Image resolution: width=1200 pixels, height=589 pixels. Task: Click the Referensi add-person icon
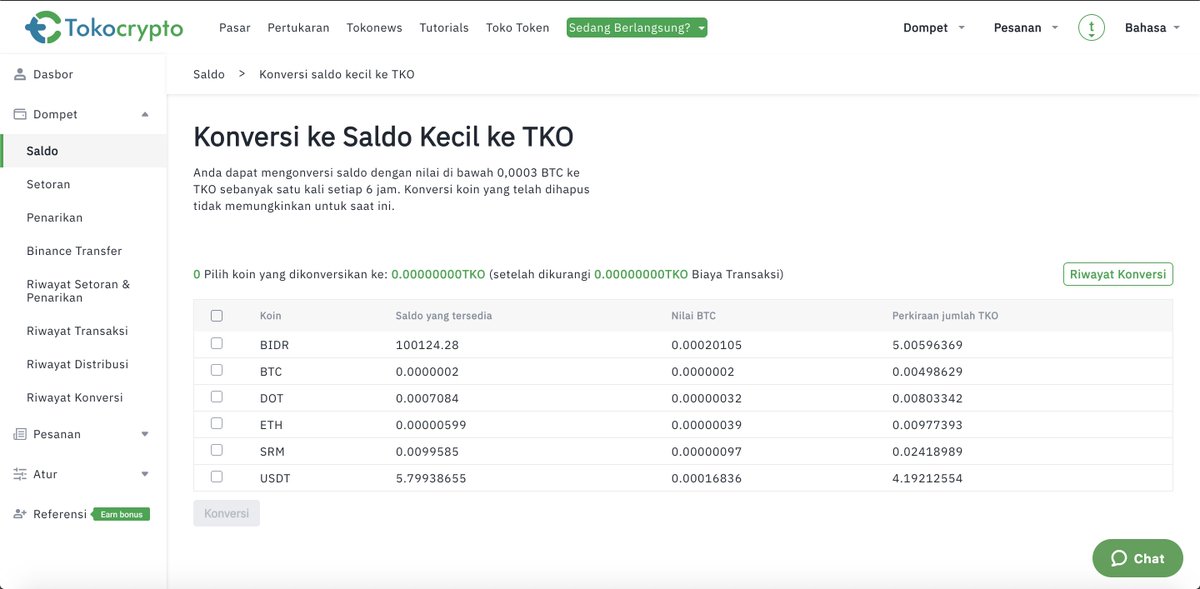tap(20, 514)
